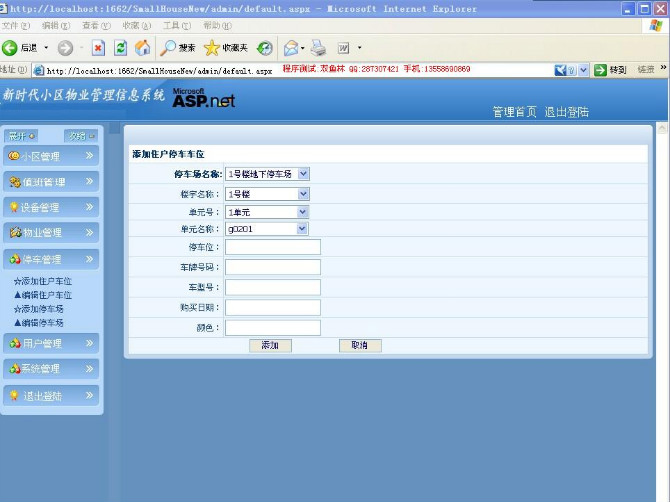Open the 帮助 menu

coord(217,26)
